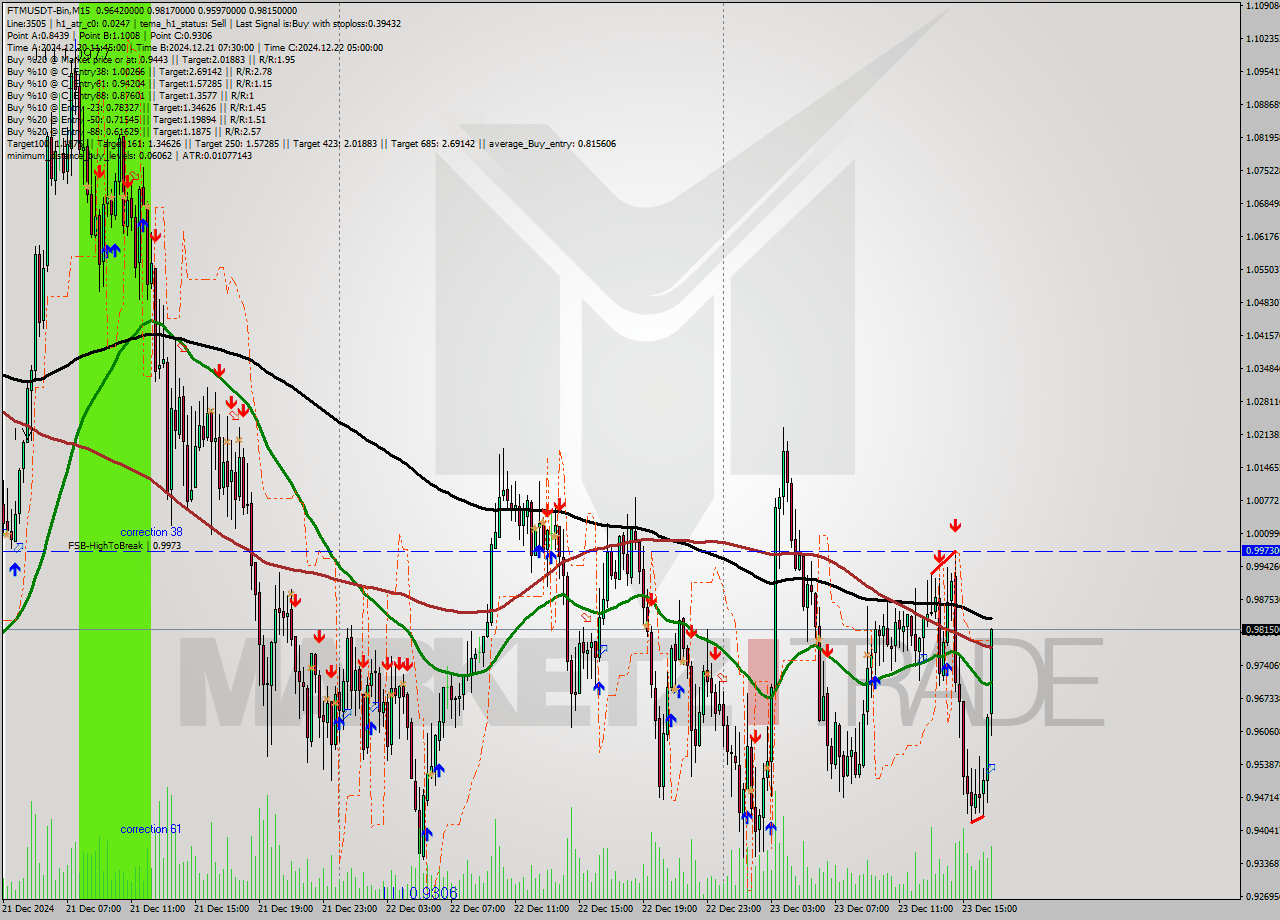The width and height of the screenshot is (1280, 920).
Task: Click the 1.06849 price axis value
Action: 1263,204
